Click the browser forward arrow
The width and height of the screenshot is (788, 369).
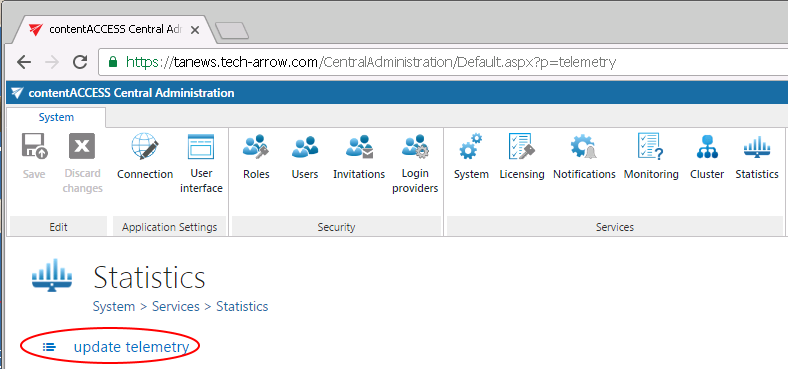coord(51,62)
